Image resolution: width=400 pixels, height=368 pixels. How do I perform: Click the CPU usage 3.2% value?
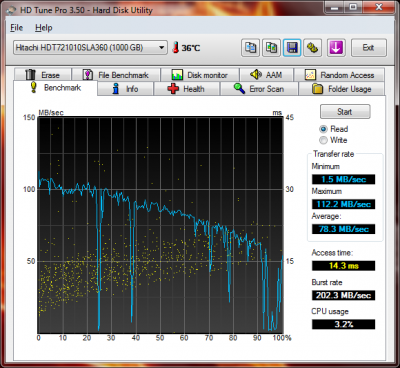coord(343,324)
